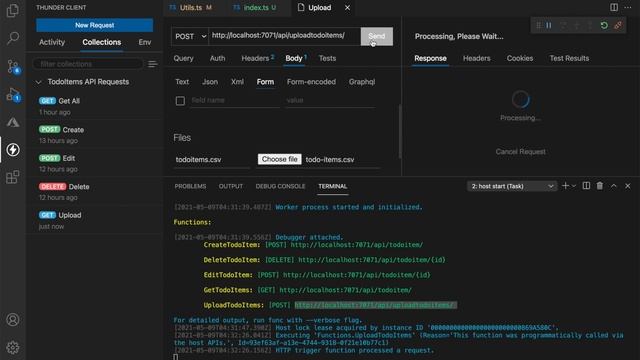Disconnect the debugger
Screen dimensions: 640x360
pos(618,25)
